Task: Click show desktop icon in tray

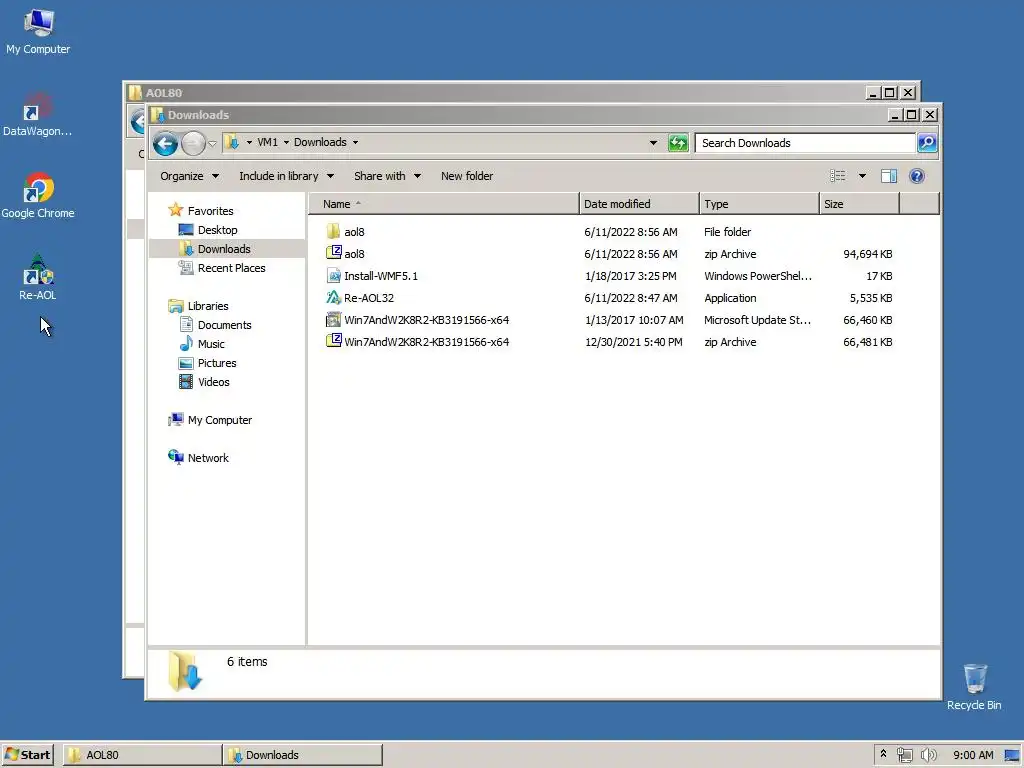Action: click(x=1012, y=755)
